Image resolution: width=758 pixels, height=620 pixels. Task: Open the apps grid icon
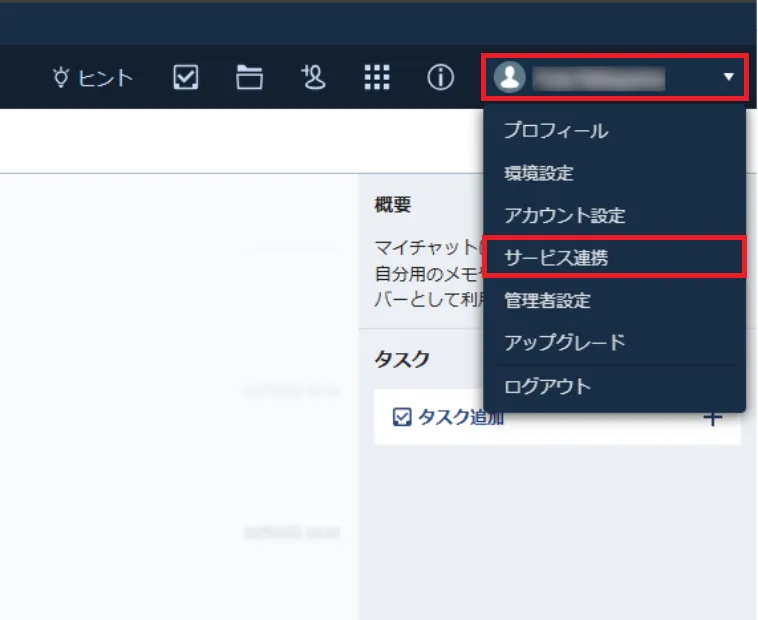click(x=377, y=78)
